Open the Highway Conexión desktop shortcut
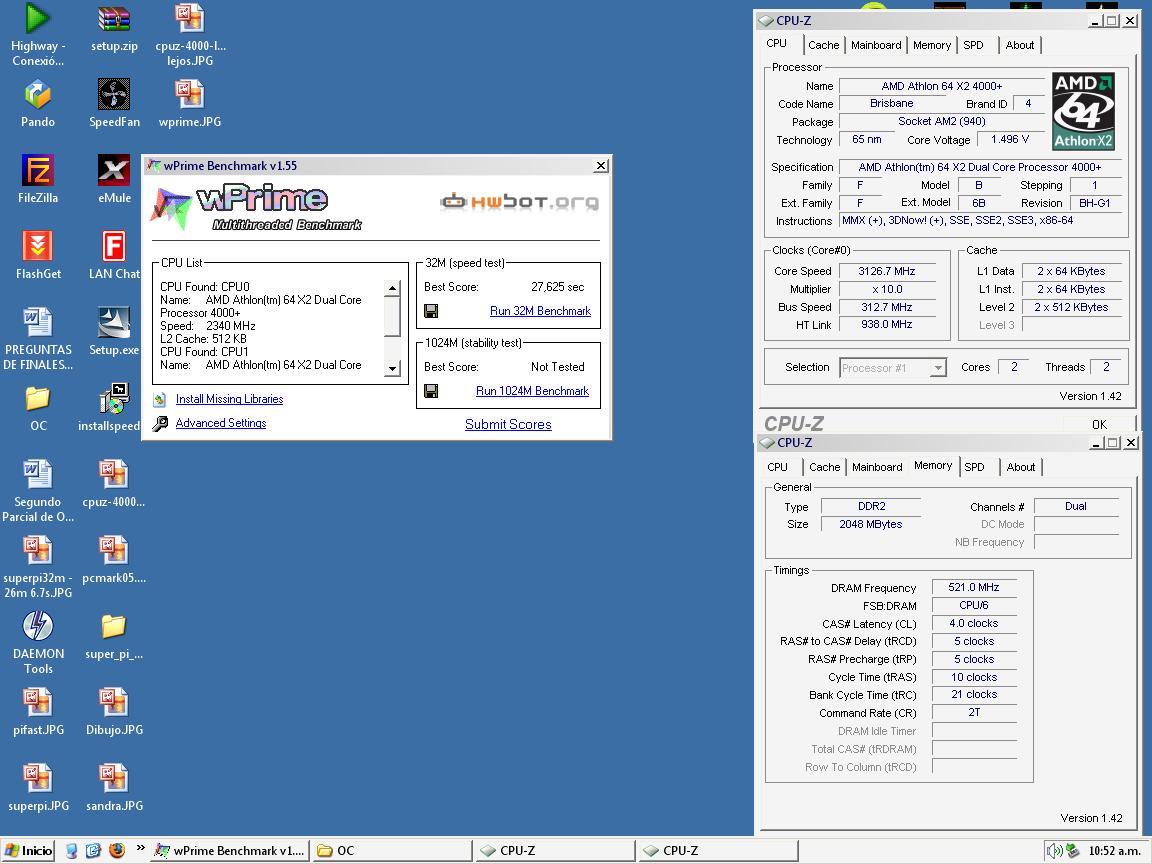 (37, 35)
